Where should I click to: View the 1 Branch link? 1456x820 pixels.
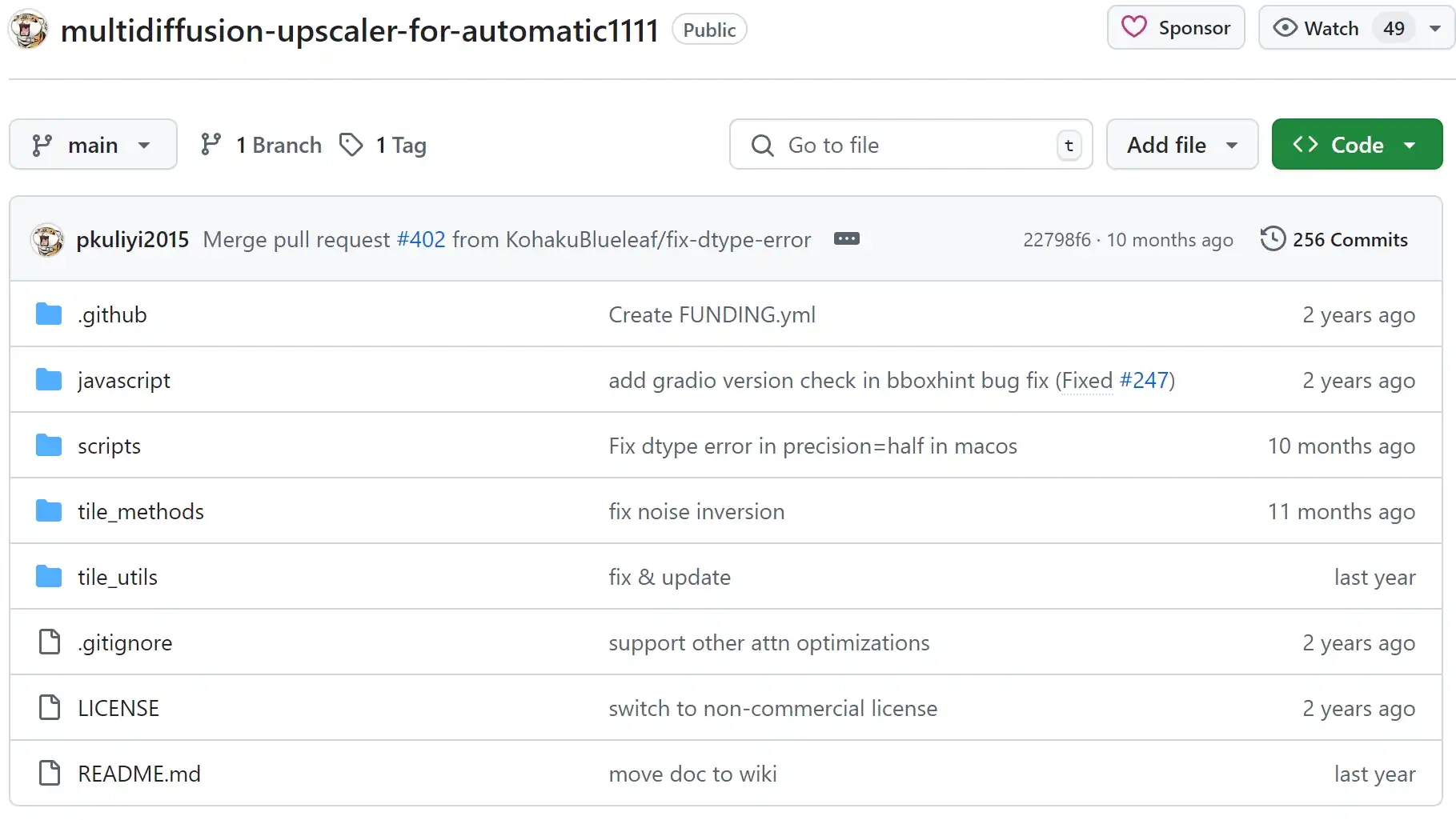(x=261, y=145)
